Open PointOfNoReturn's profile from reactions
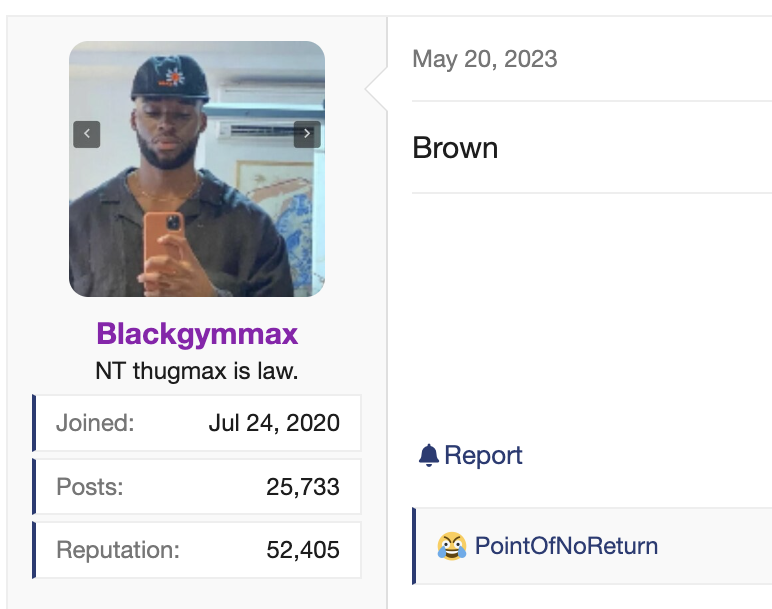 (566, 546)
